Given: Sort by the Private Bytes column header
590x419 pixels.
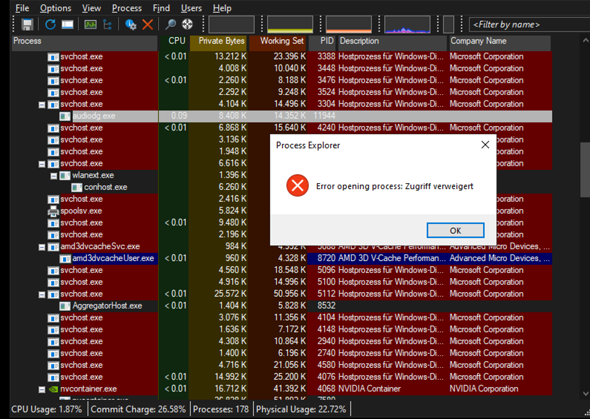Looking at the screenshot, I should 218,43.
